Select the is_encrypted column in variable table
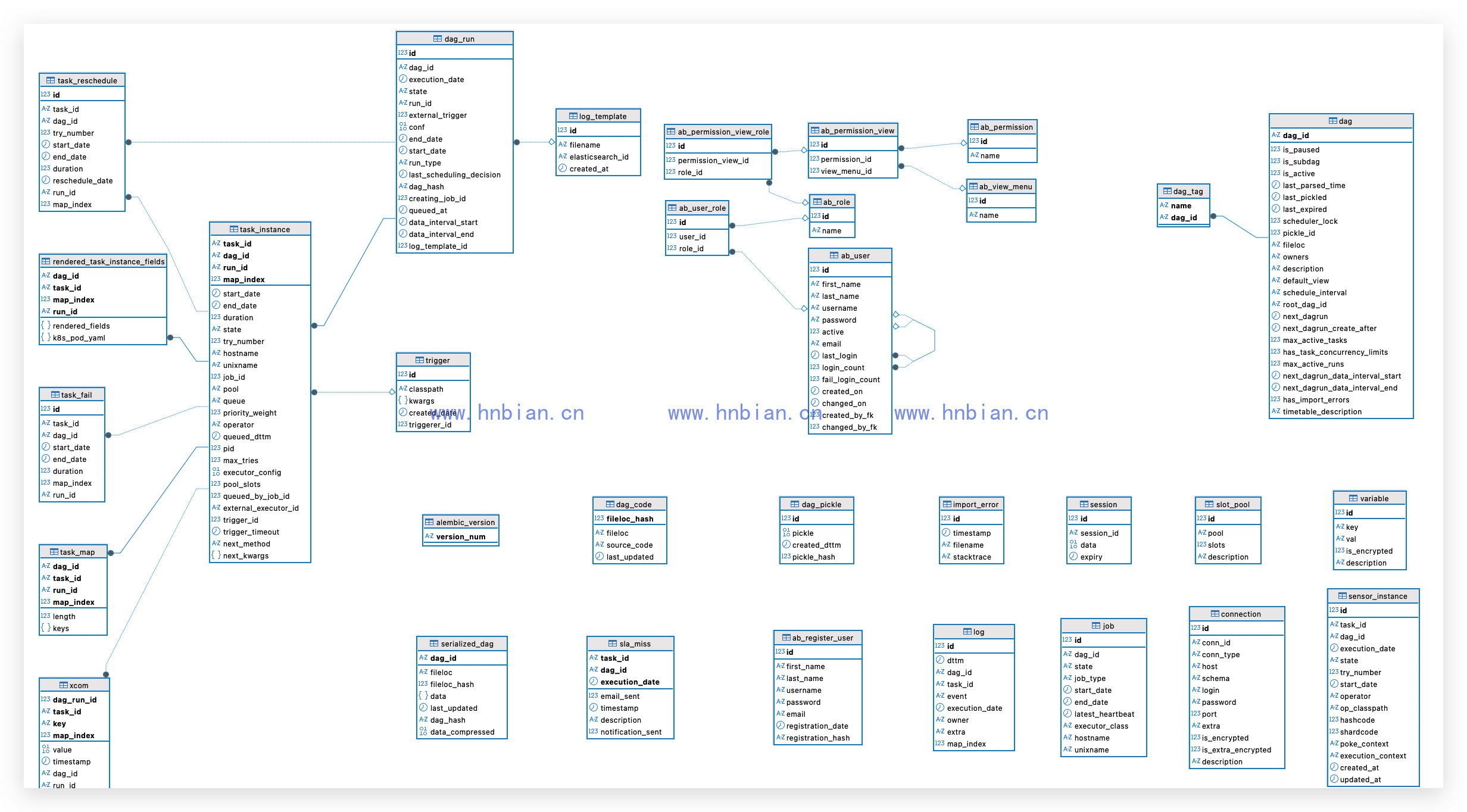1467x812 pixels. click(x=1370, y=551)
